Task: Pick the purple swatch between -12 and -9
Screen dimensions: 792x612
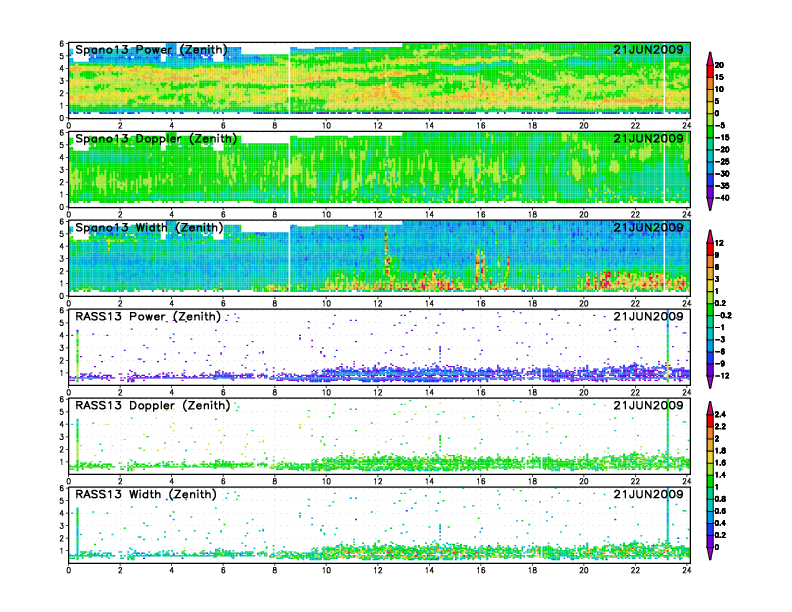Action: tap(710, 370)
